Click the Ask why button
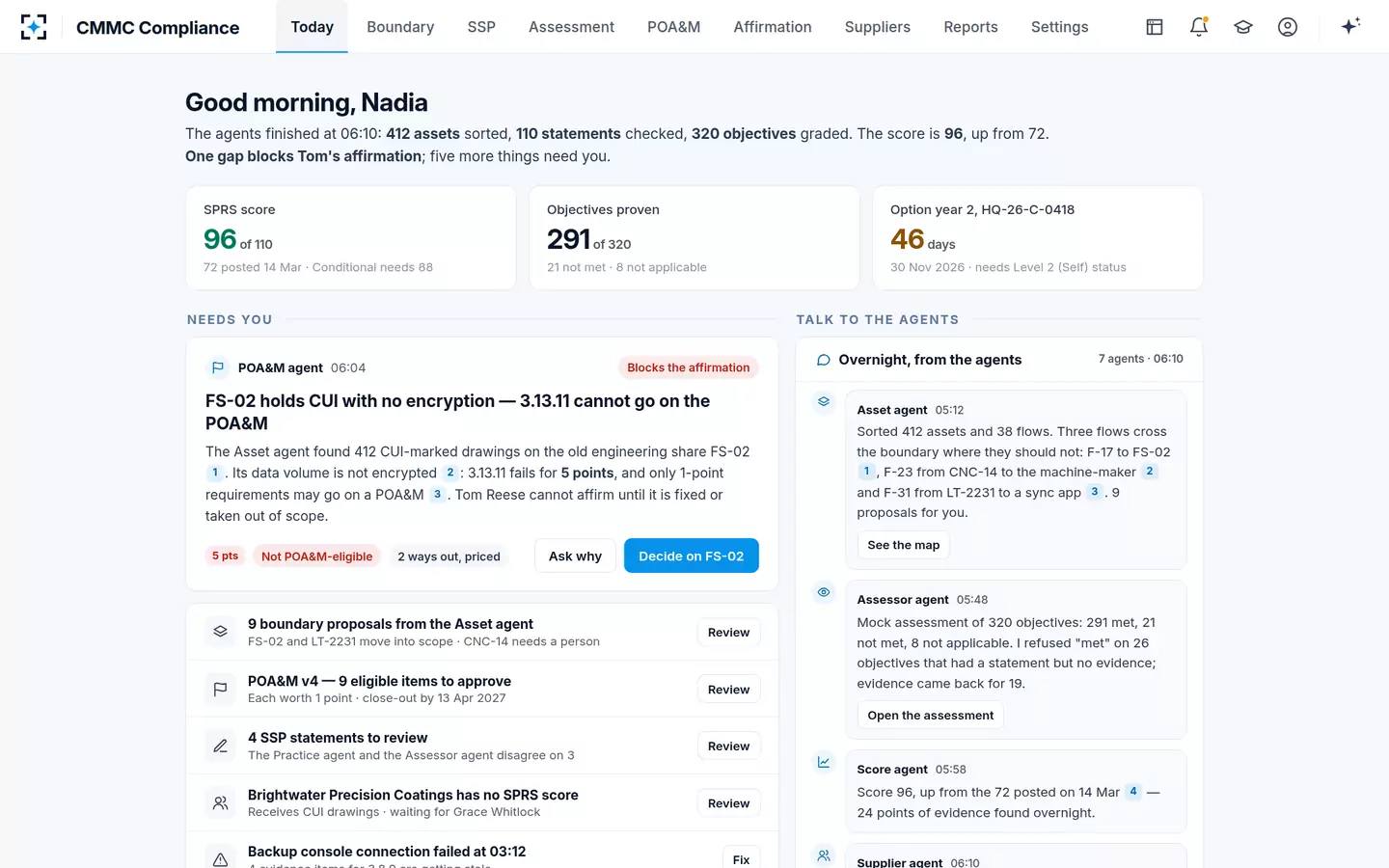This screenshot has width=1389, height=868. coord(575,556)
